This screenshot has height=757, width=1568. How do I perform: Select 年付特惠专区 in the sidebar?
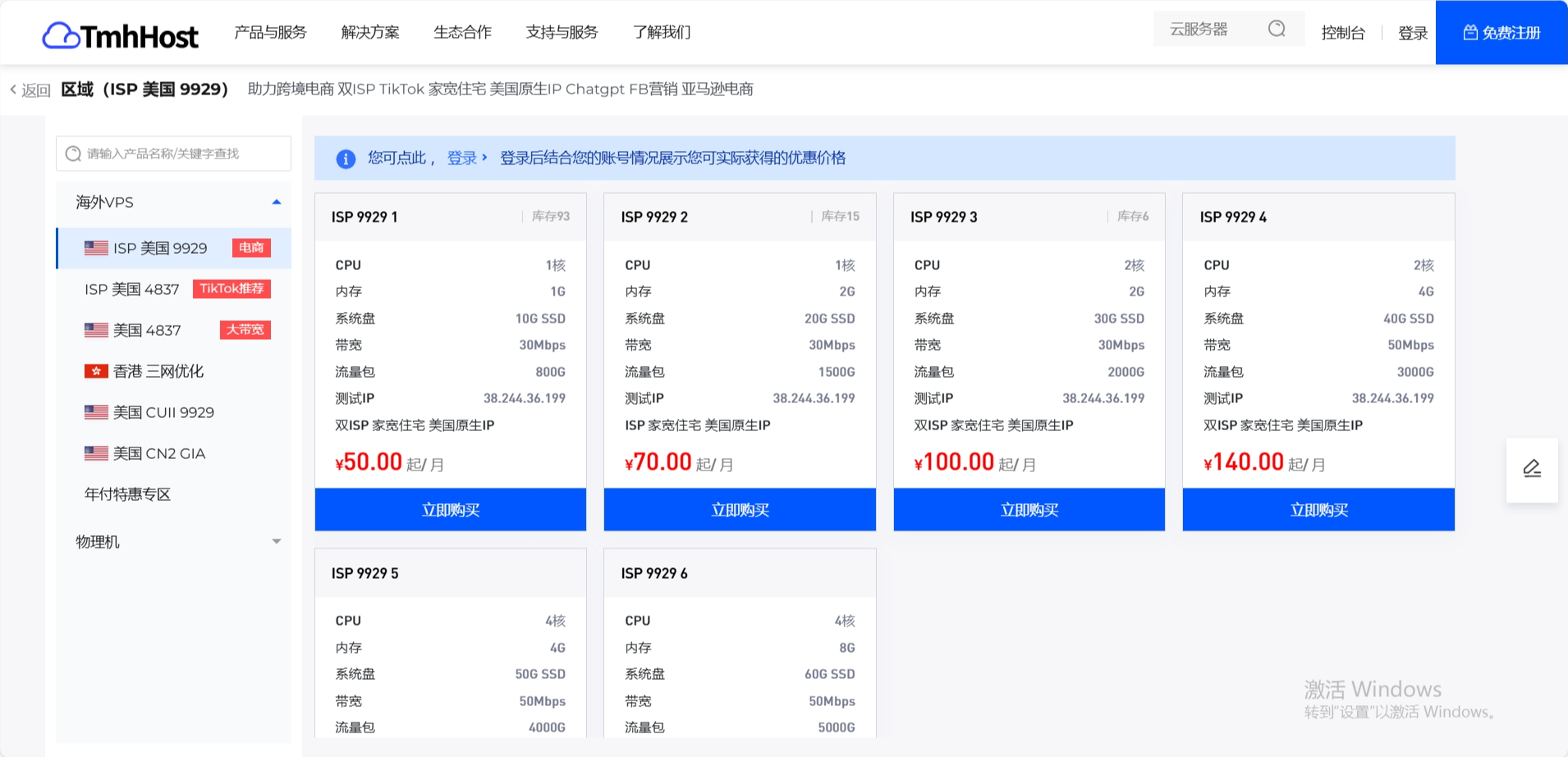tap(126, 493)
